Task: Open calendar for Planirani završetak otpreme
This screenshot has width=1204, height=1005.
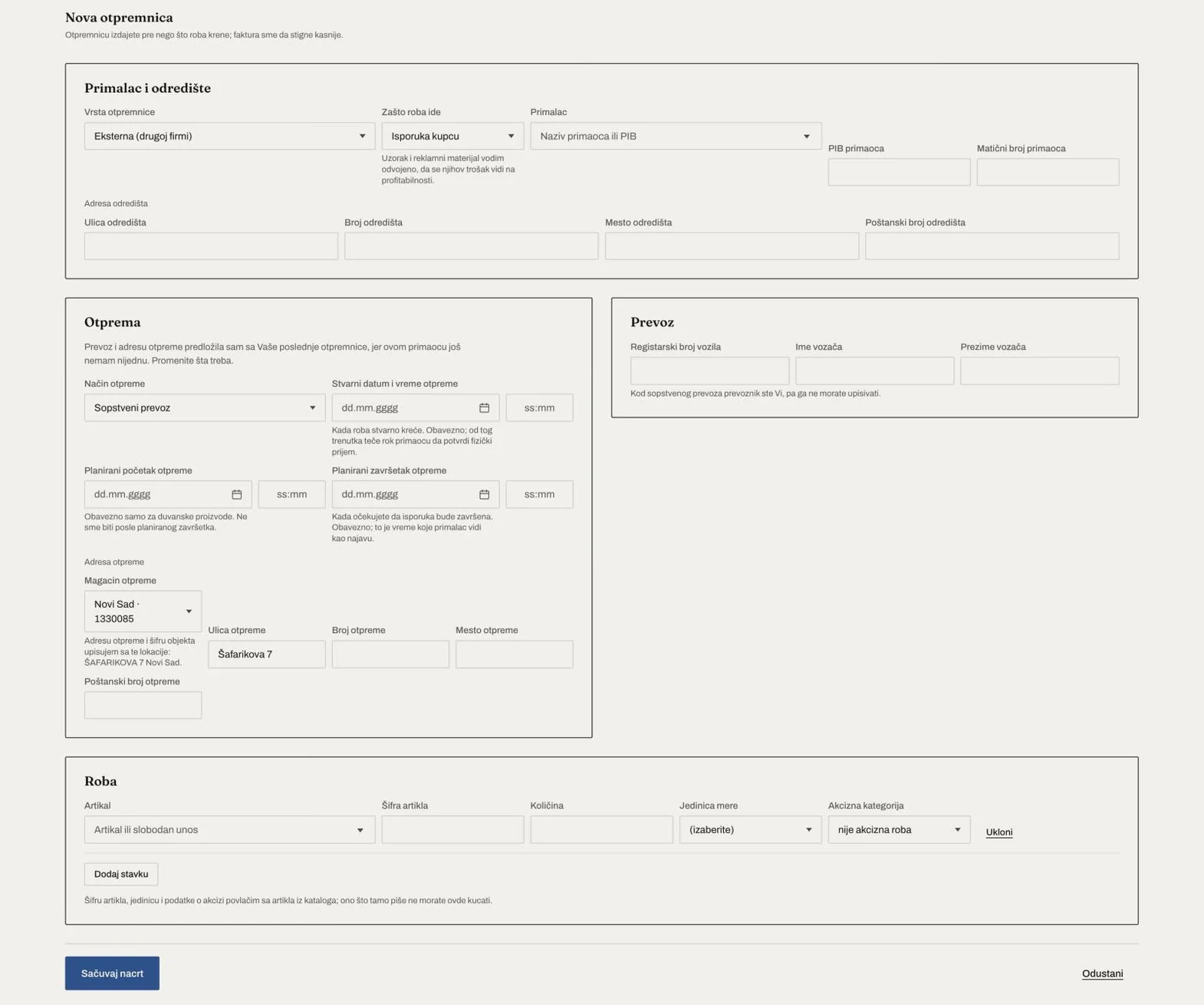Action: coord(484,494)
